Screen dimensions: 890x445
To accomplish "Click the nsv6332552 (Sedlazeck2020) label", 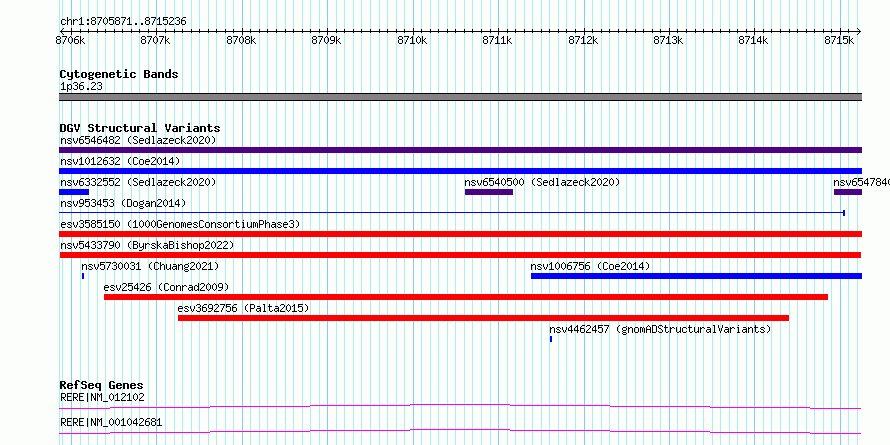I will (x=138, y=182).
